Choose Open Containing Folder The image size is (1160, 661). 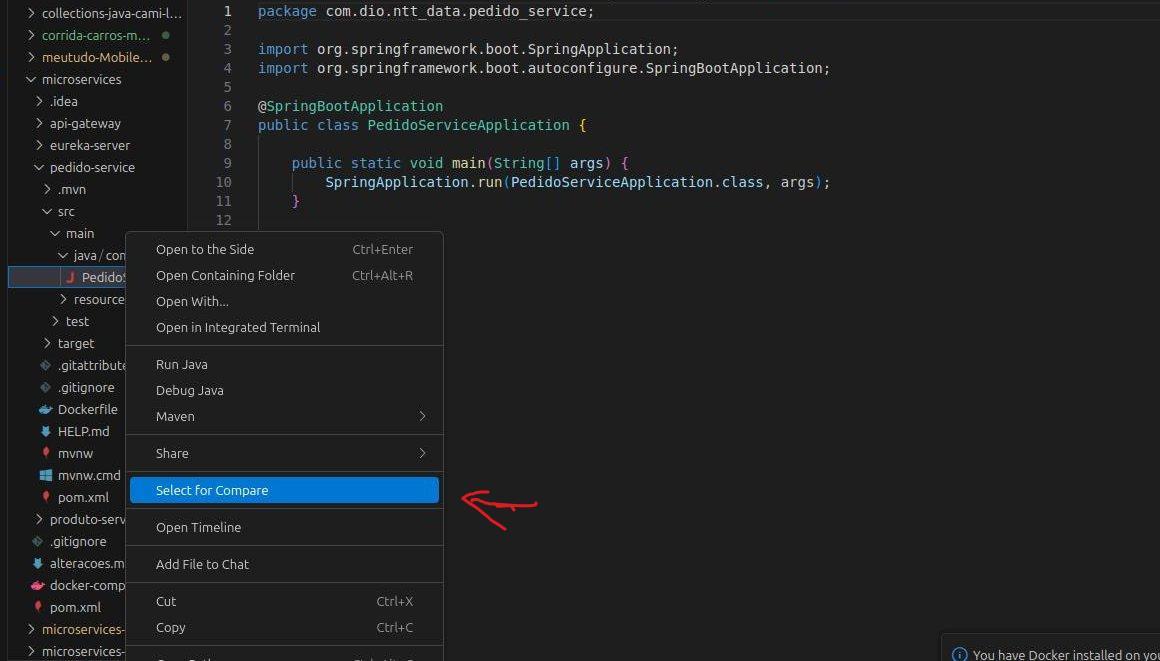[284, 275]
